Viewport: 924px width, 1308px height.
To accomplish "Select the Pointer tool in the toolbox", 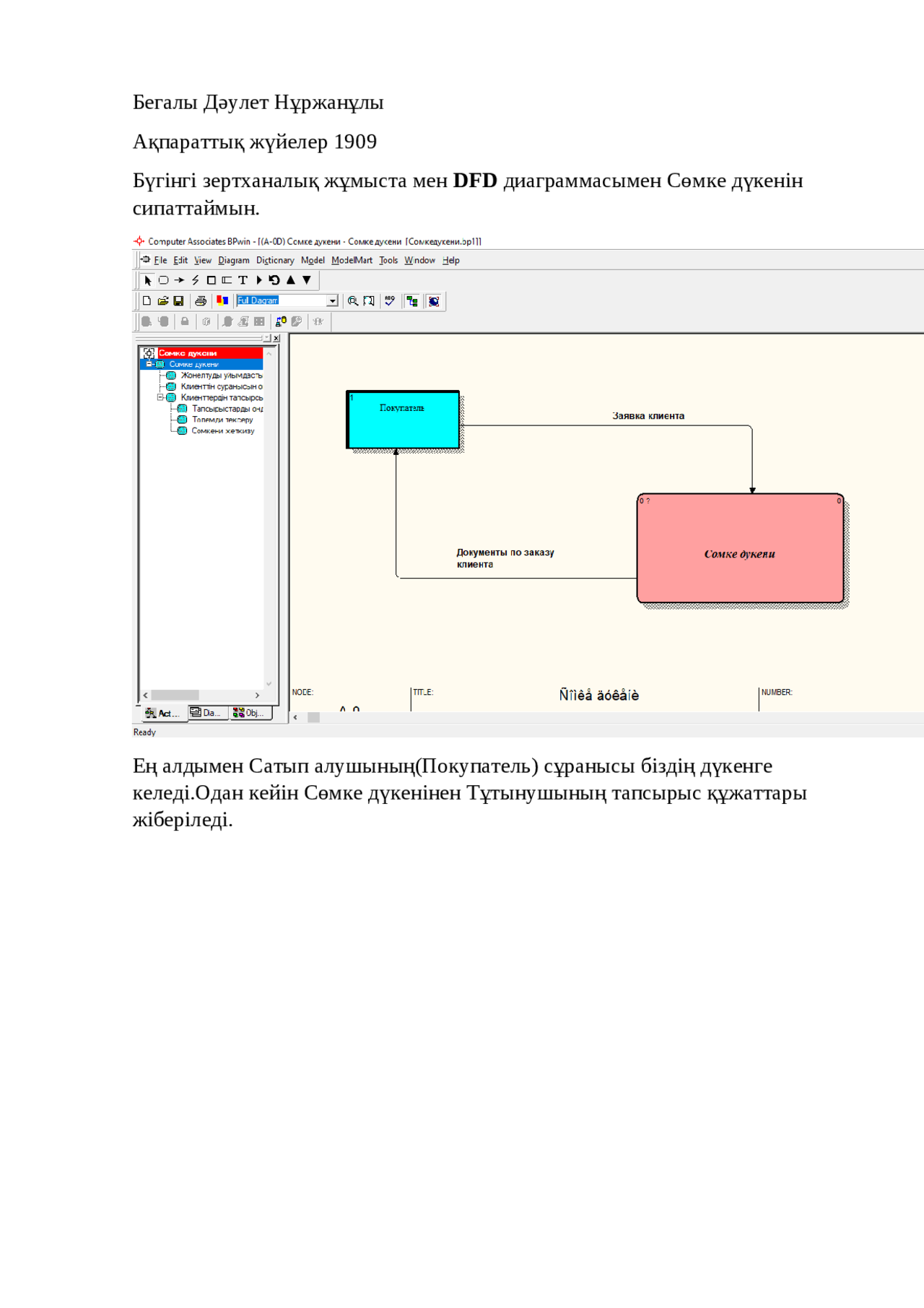I will (x=148, y=280).
